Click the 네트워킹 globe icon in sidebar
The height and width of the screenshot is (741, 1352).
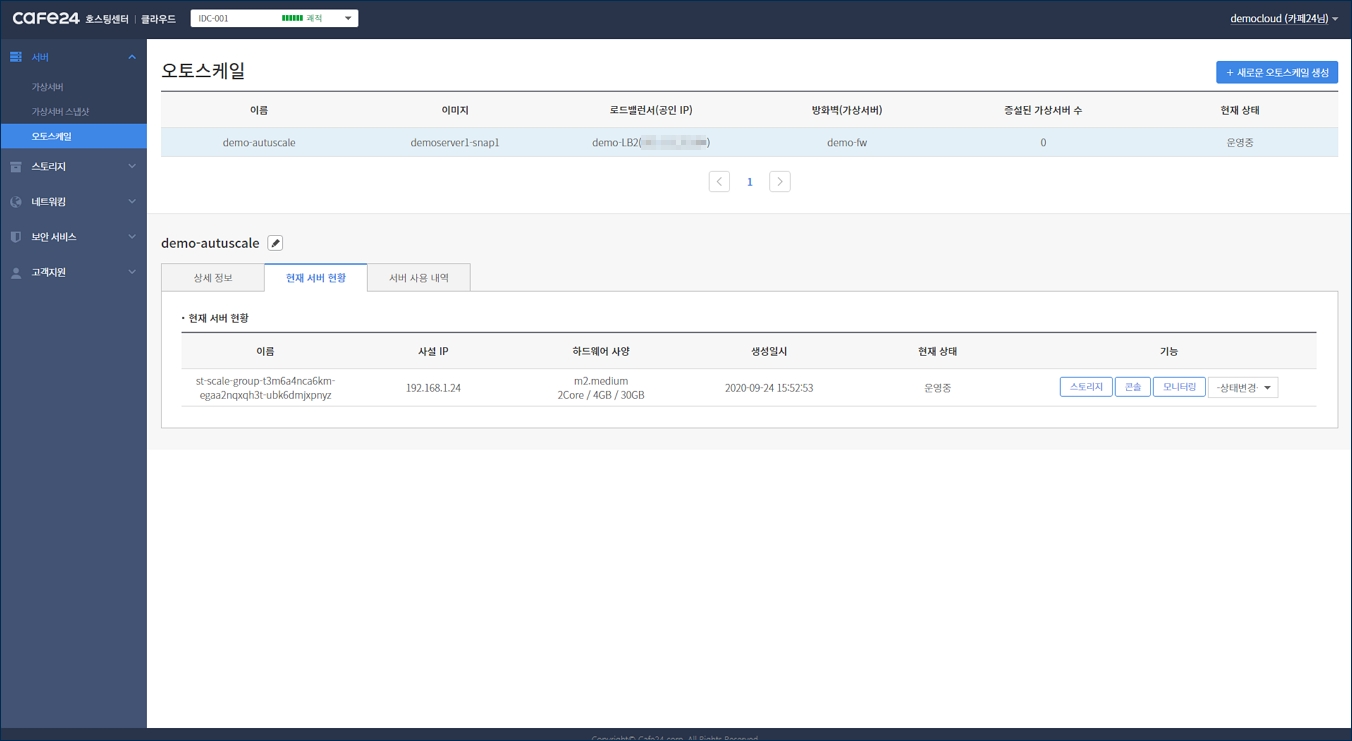pyautogui.click(x=16, y=202)
